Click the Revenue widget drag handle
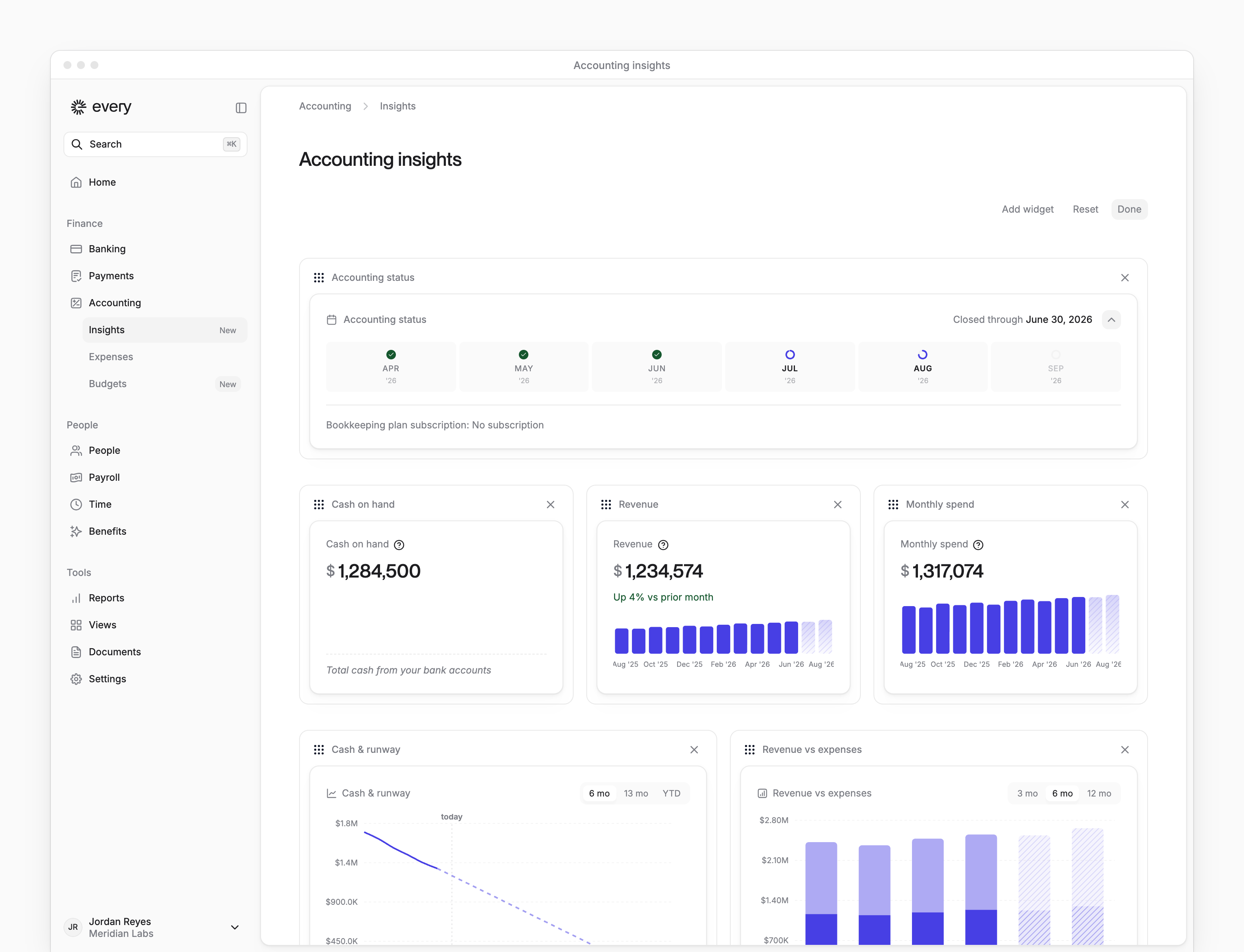This screenshot has height=952, width=1244. (607, 504)
